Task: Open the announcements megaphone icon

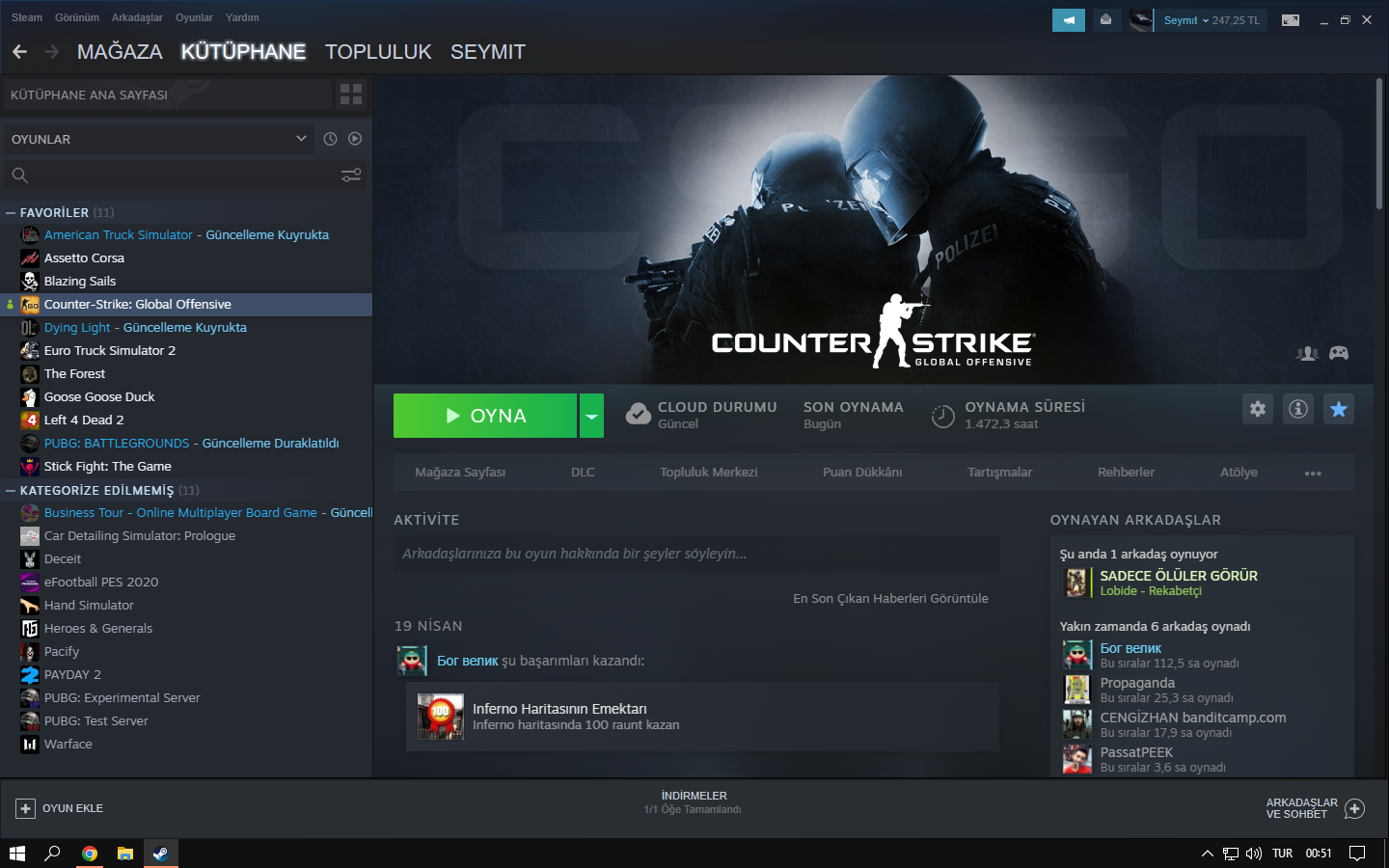Action: coord(1069,20)
